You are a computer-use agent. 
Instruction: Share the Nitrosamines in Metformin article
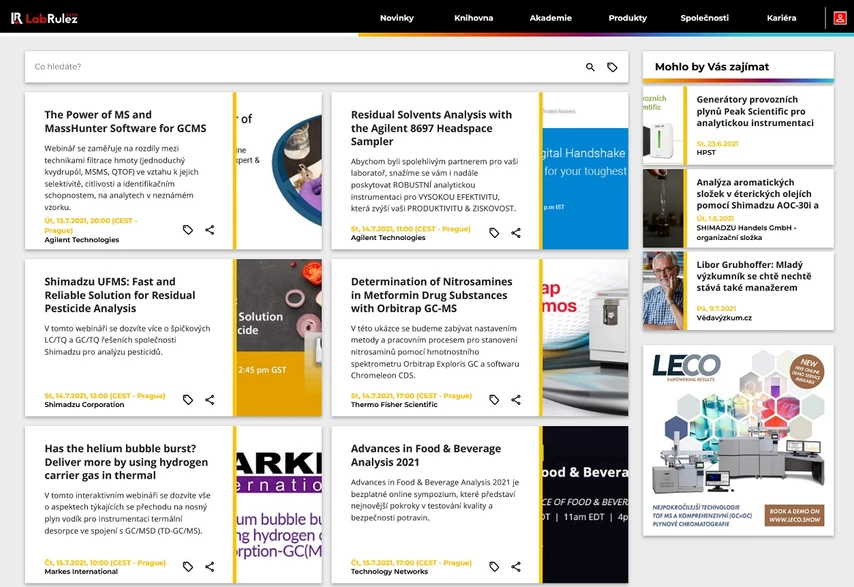click(516, 399)
